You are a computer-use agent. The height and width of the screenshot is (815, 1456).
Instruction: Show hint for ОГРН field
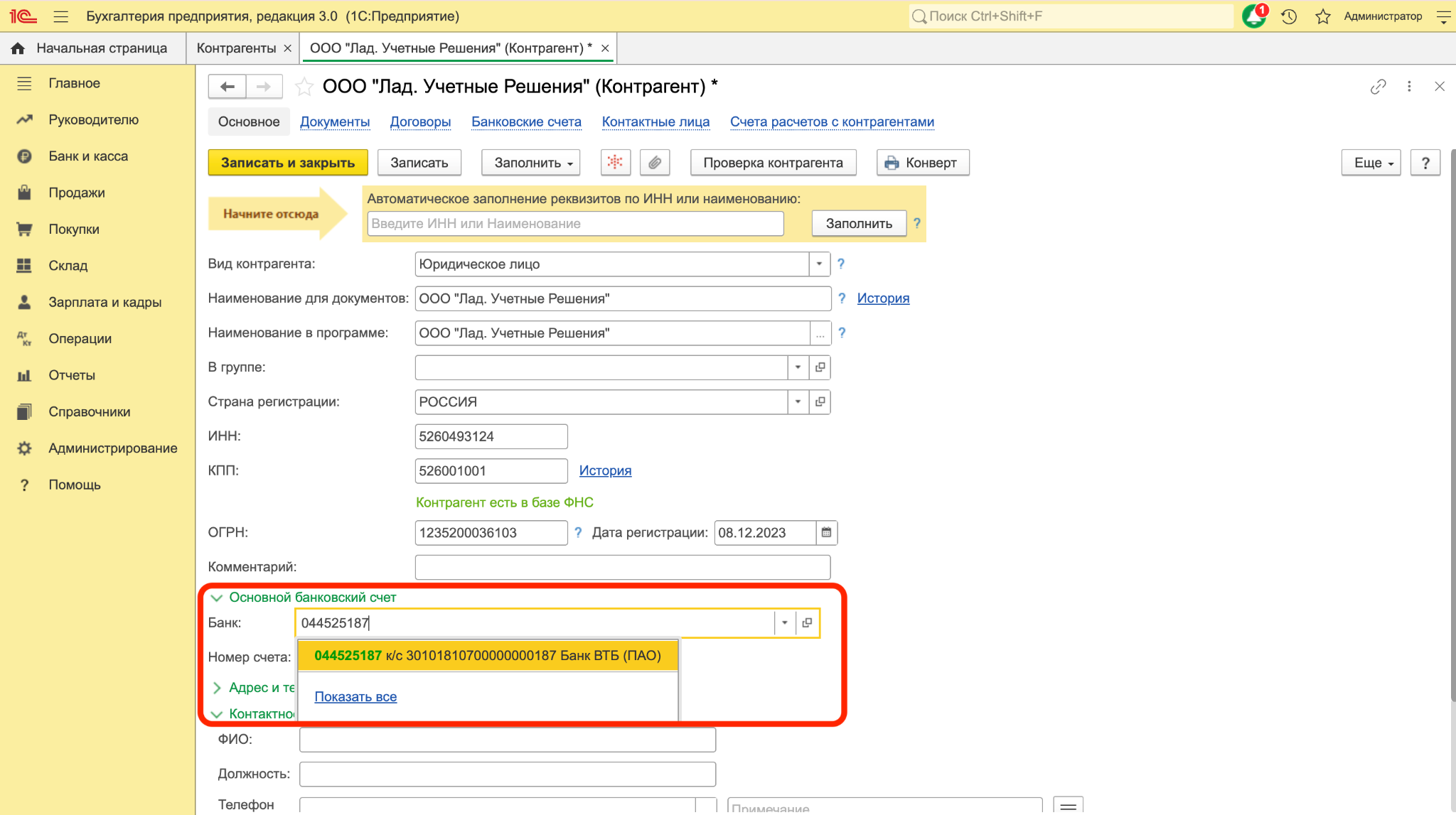(578, 532)
